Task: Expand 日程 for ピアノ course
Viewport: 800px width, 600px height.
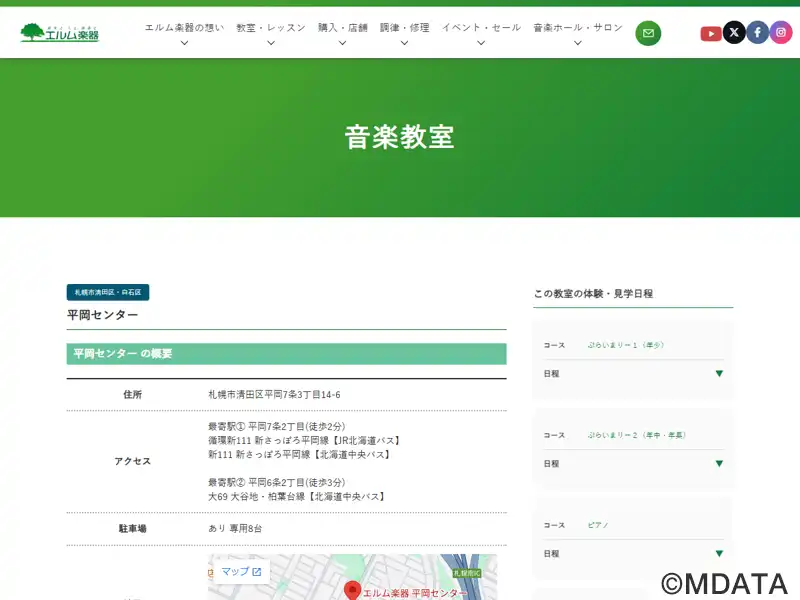Action: coord(718,553)
